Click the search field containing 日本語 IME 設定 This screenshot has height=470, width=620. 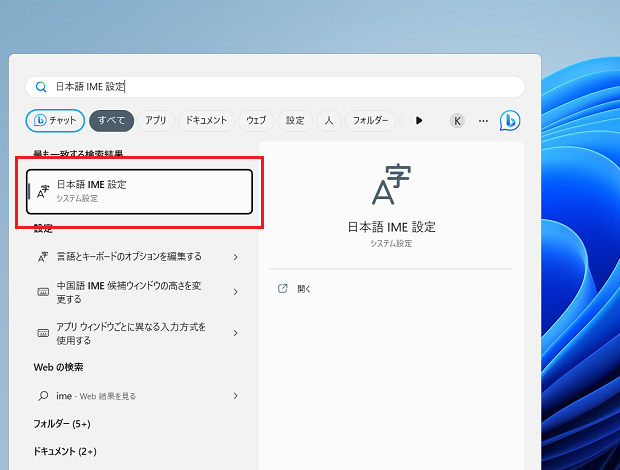pos(275,87)
